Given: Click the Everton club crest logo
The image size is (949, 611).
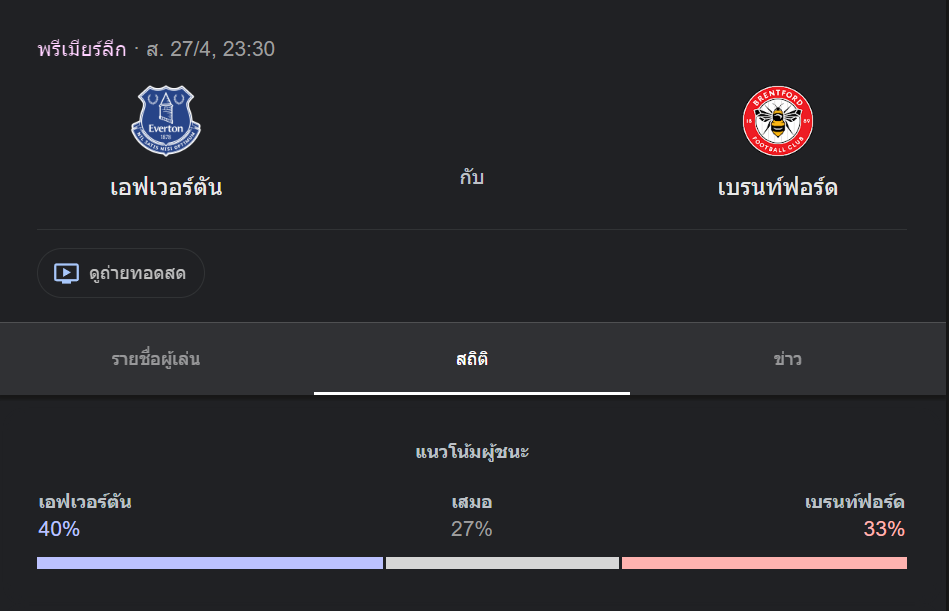Looking at the screenshot, I should [x=166, y=121].
